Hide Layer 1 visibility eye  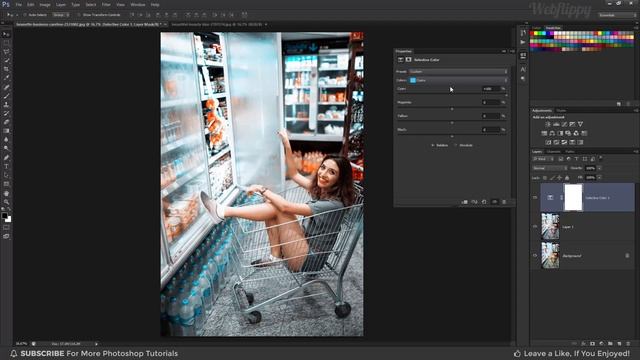click(535, 227)
